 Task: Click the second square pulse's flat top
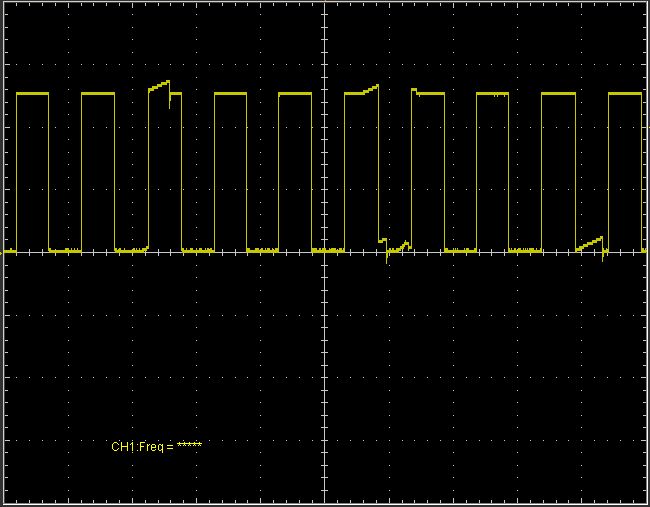[x=98, y=93]
